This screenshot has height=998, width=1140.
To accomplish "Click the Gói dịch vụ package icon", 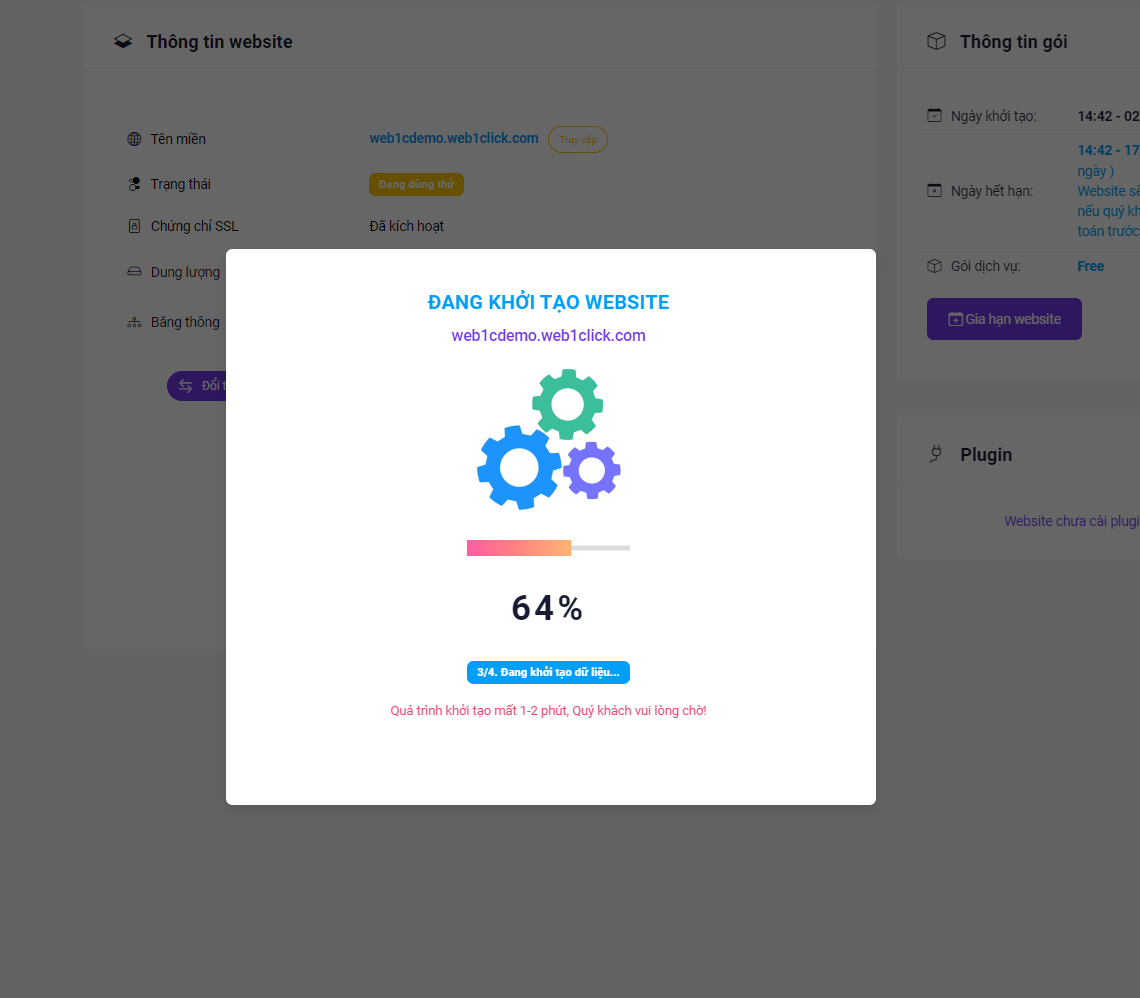I will (934, 266).
